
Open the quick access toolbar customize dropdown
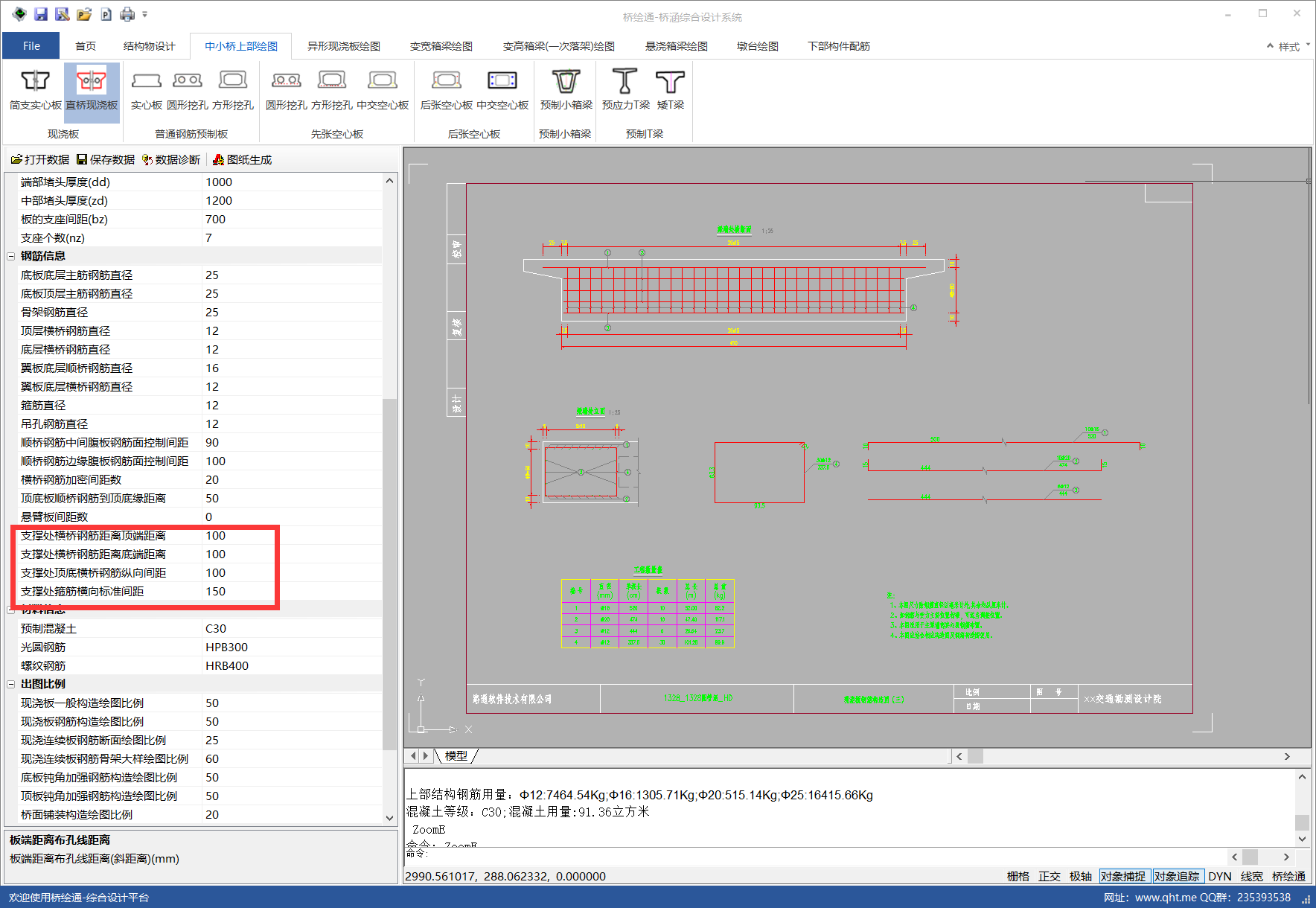coord(145,14)
